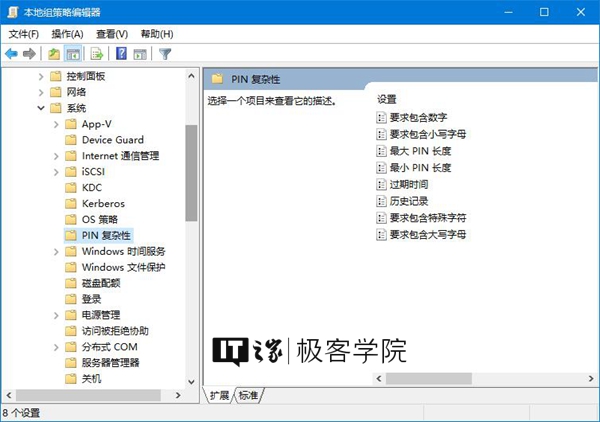
Task: Click the Forward arrow in toolbar
Action: click(x=29, y=54)
